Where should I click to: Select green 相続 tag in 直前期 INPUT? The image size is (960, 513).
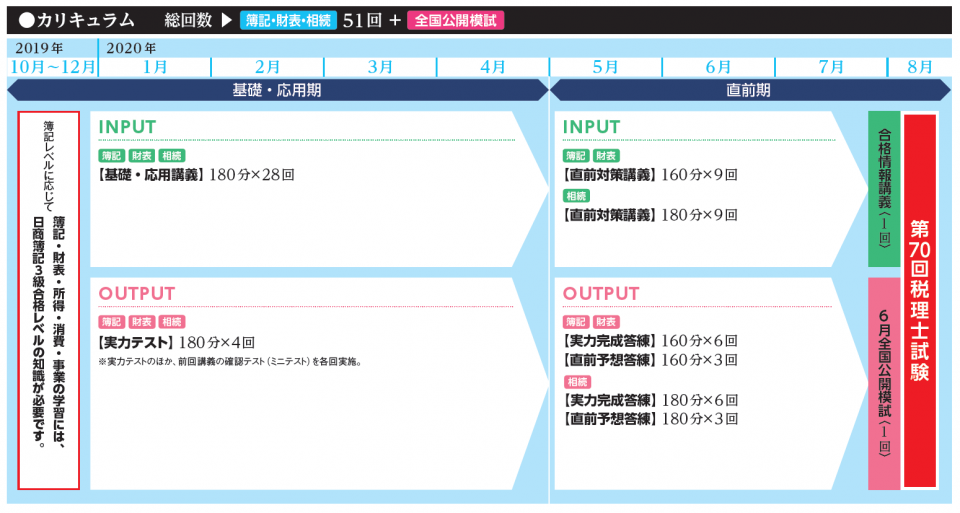[576, 195]
